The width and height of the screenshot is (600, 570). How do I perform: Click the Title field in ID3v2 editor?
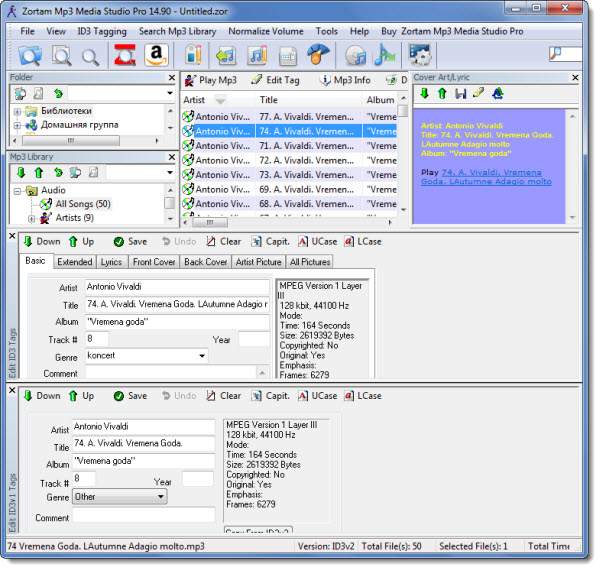[176, 304]
